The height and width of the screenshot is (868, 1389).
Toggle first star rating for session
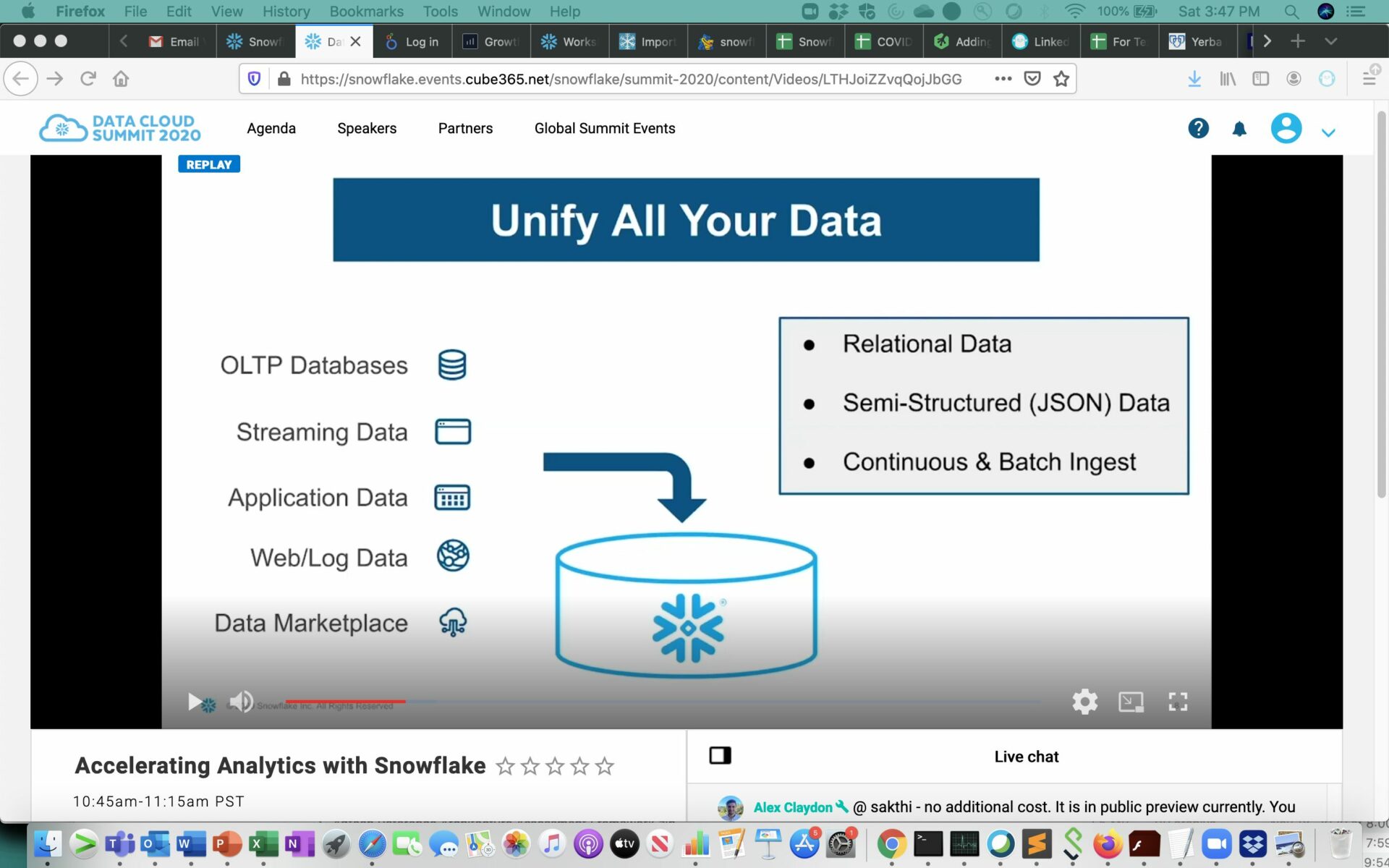pyautogui.click(x=505, y=766)
